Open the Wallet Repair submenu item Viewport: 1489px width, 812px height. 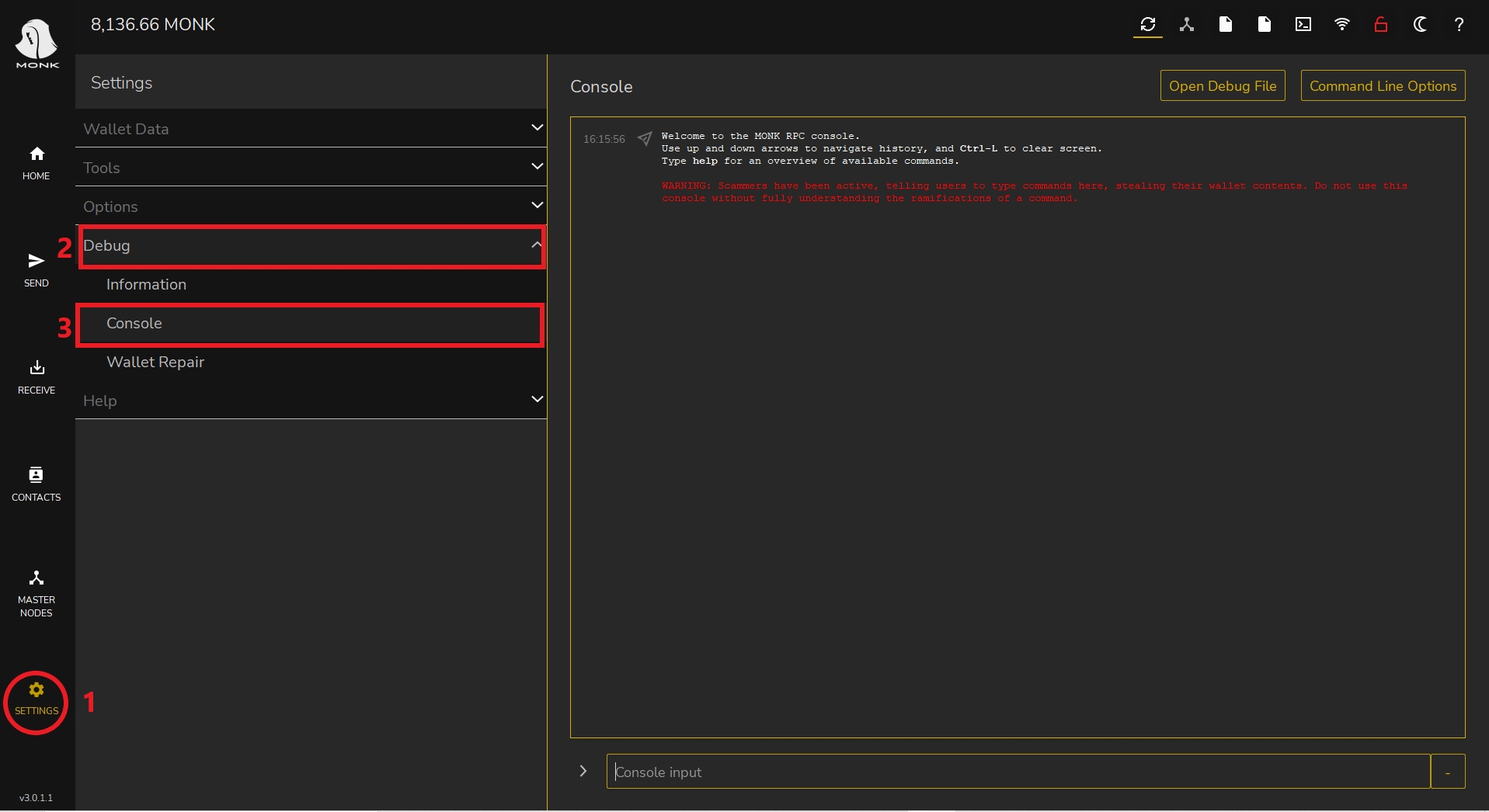(311, 362)
